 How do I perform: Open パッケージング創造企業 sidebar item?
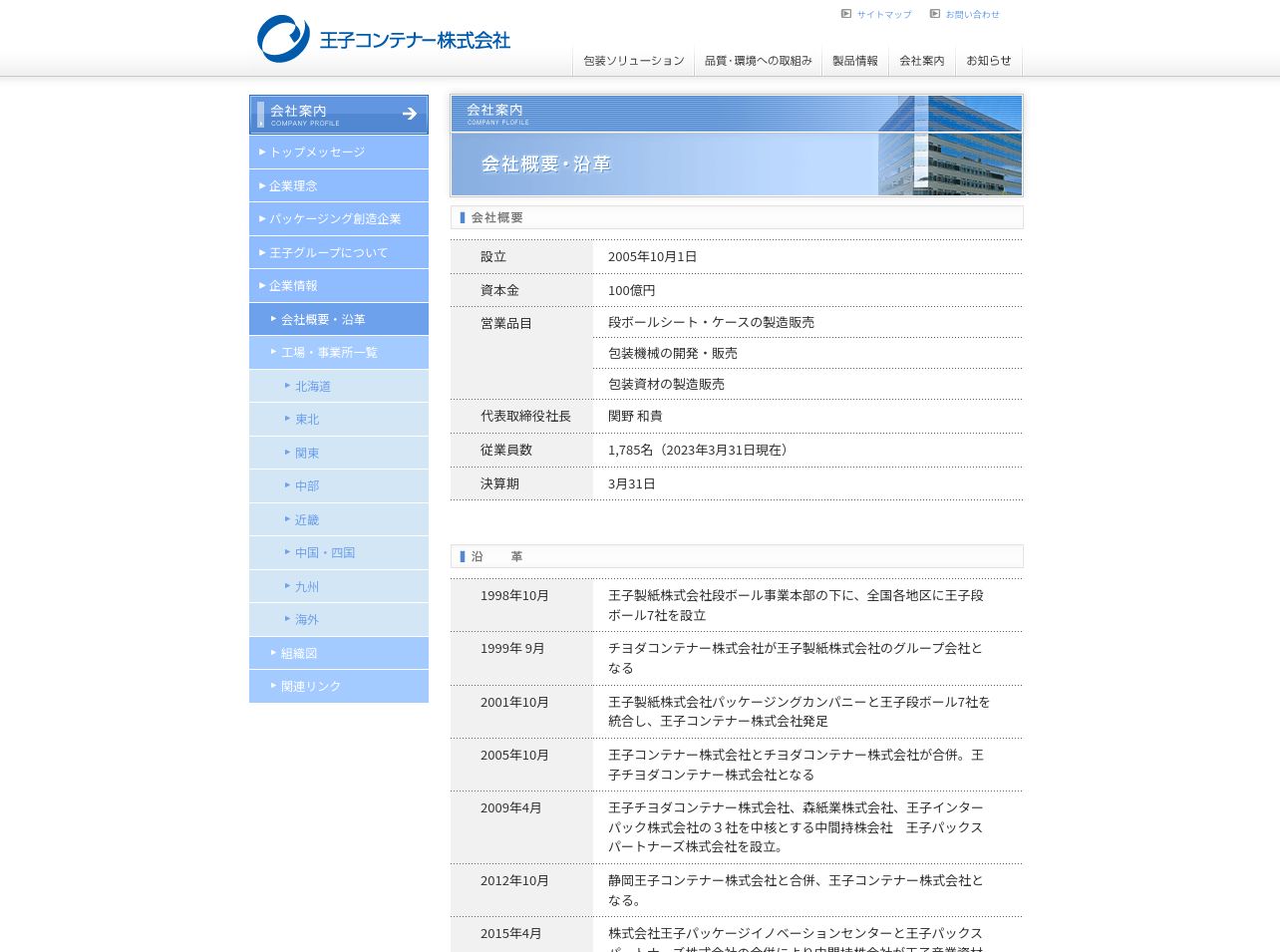point(339,218)
